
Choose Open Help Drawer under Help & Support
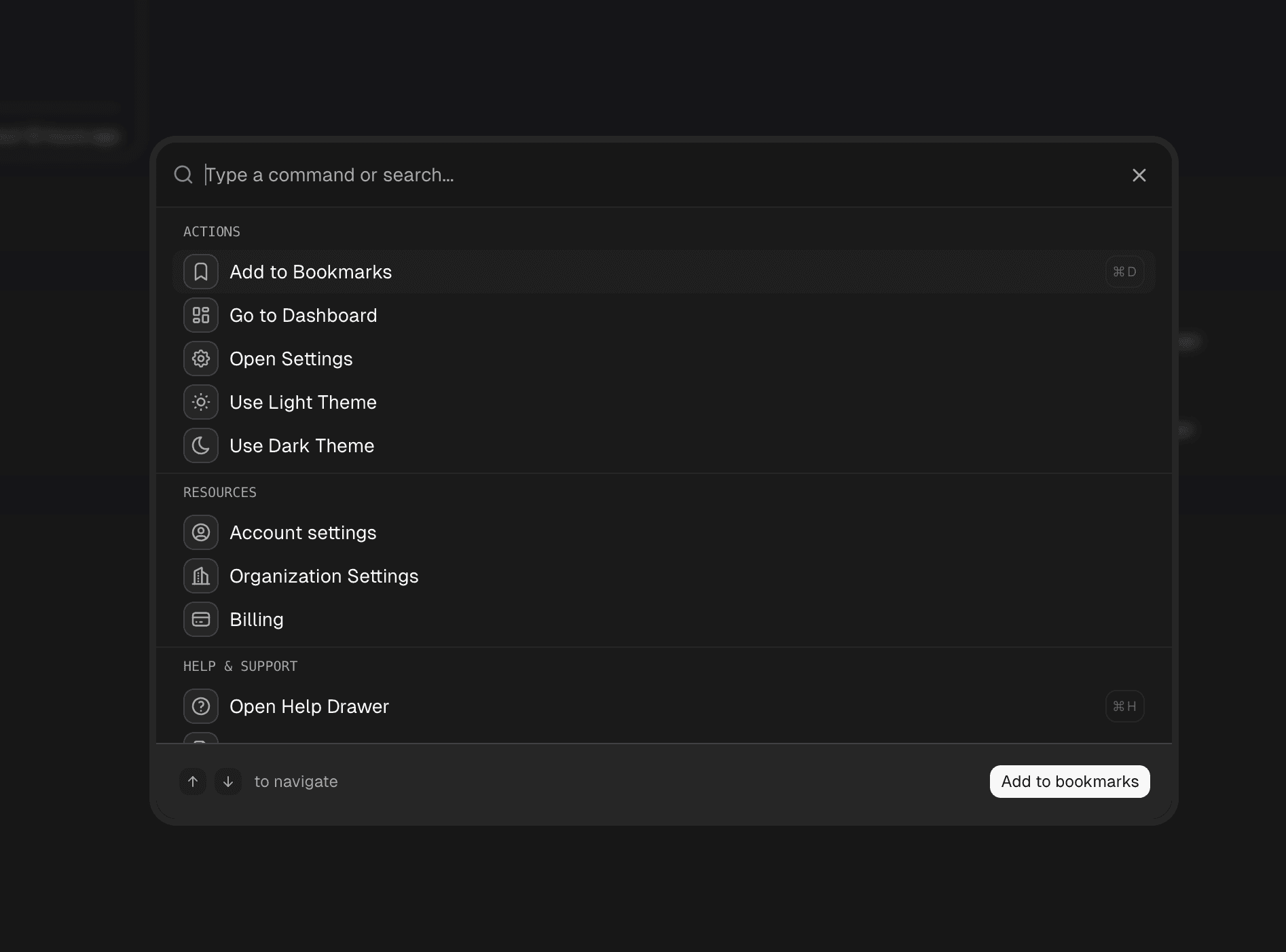coord(310,706)
